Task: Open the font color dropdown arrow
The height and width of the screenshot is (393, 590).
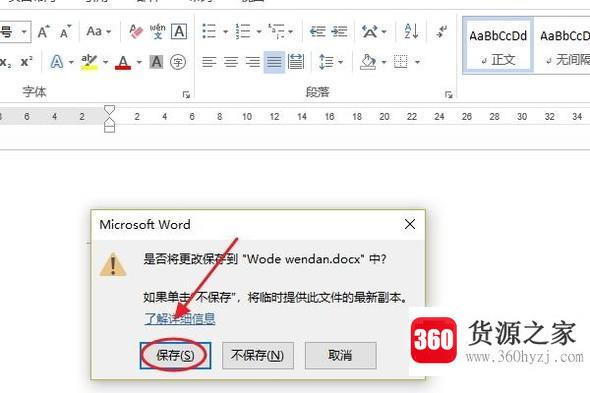Action: pyautogui.click(x=139, y=62)
